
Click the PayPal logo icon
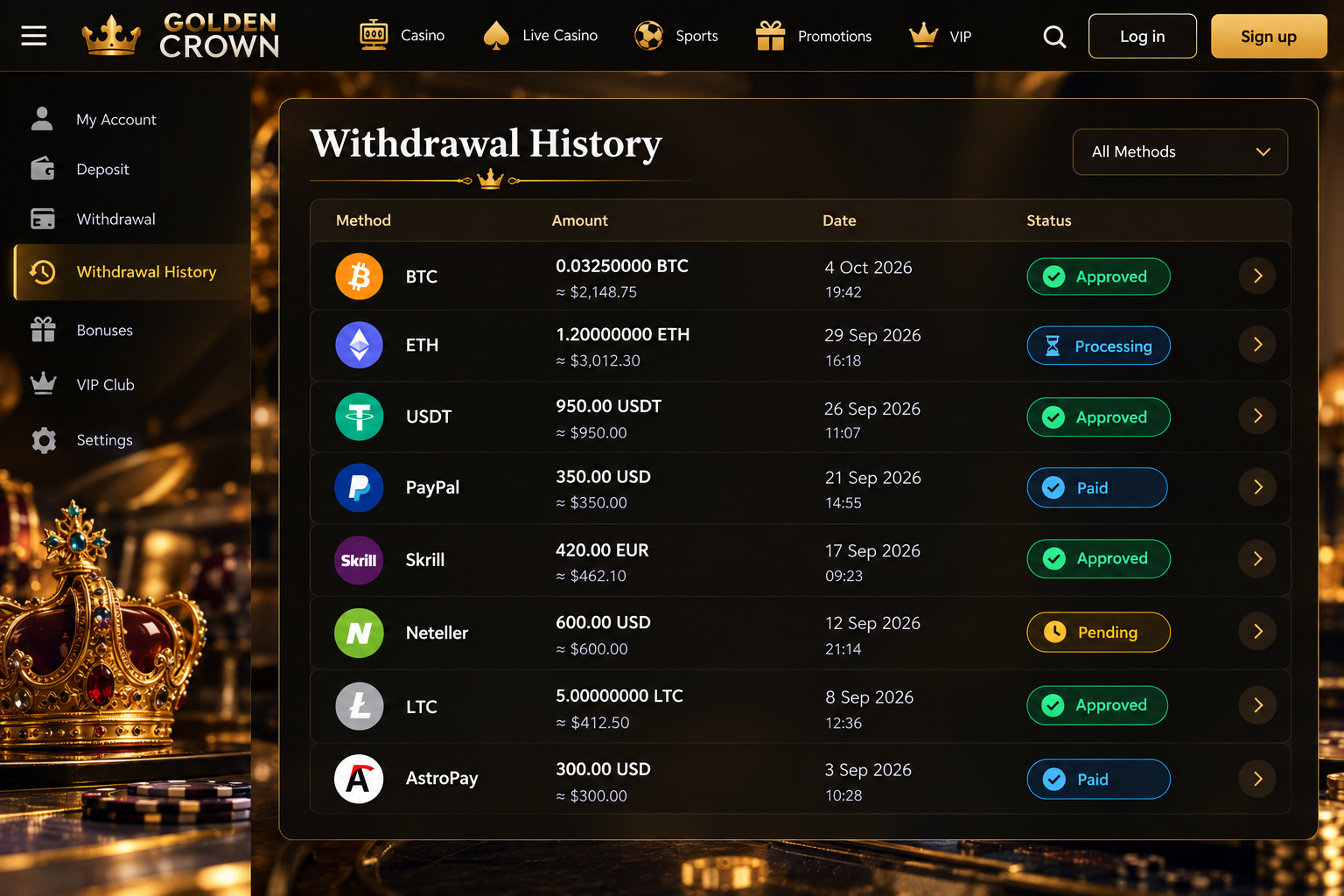[360, 487]
